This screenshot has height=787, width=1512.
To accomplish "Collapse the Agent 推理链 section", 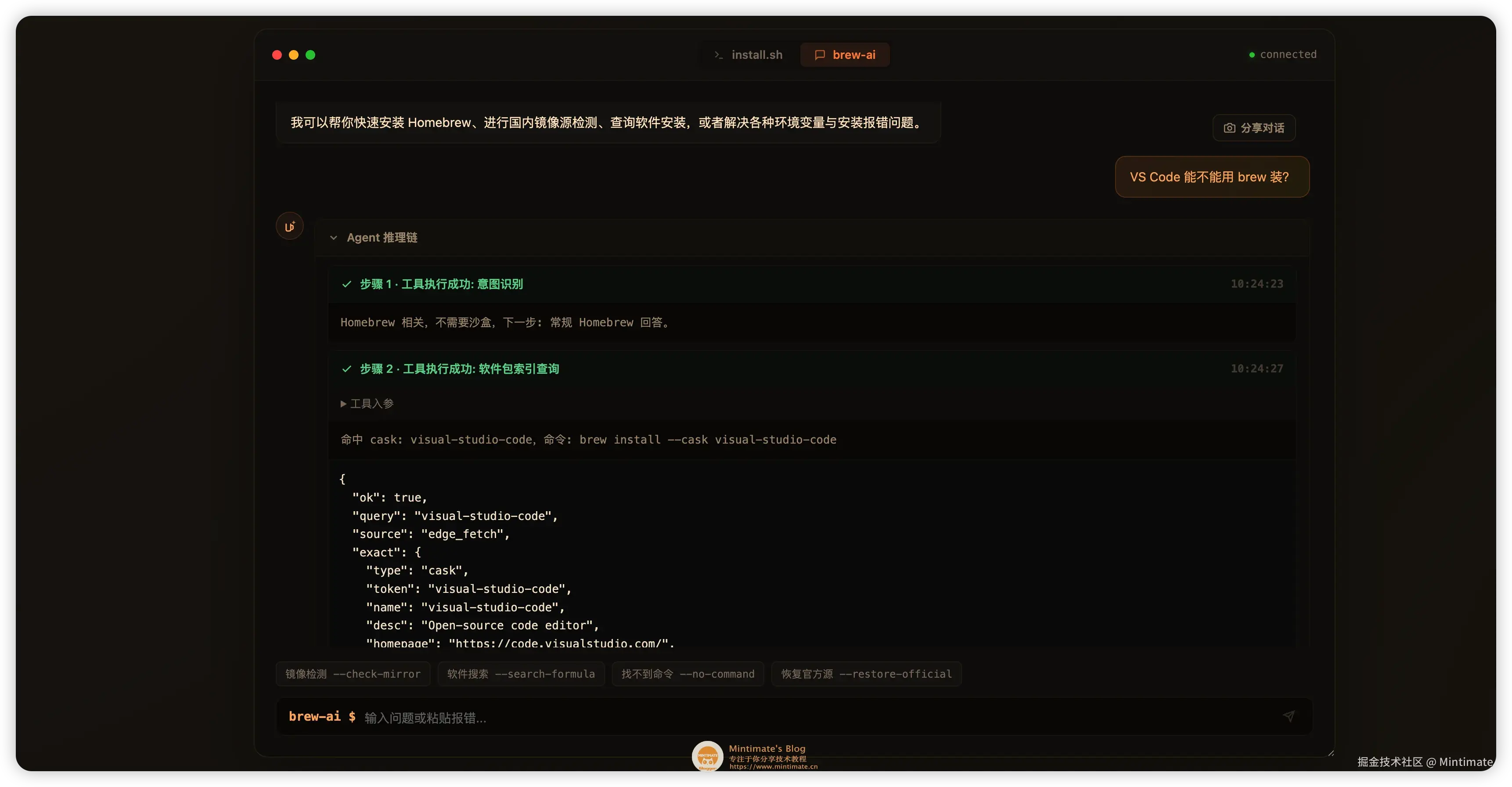I will coord(333,238).
